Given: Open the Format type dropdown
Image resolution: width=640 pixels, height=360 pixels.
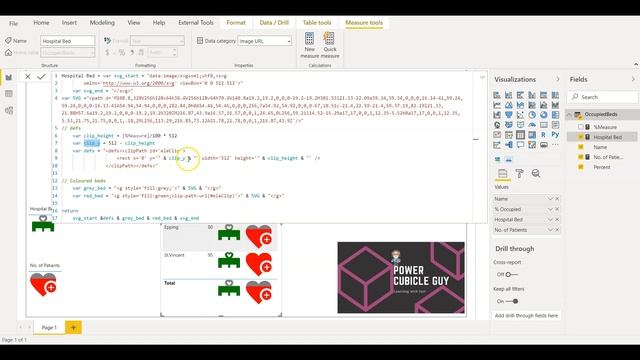Looking at the screenshot, I should tap(157, 41).
